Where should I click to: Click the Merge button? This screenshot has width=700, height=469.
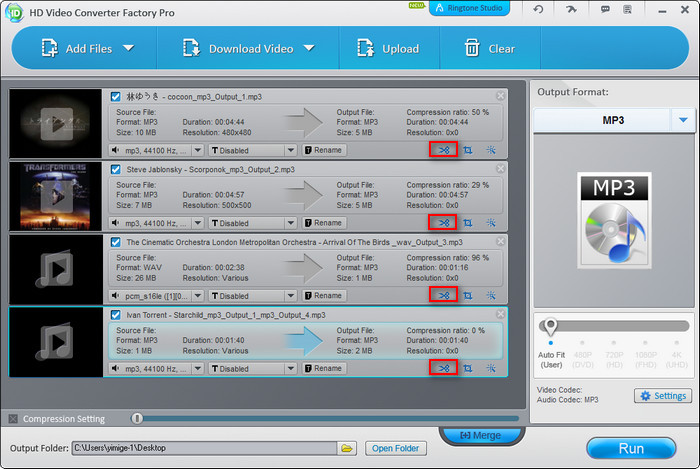pos(482,435)
